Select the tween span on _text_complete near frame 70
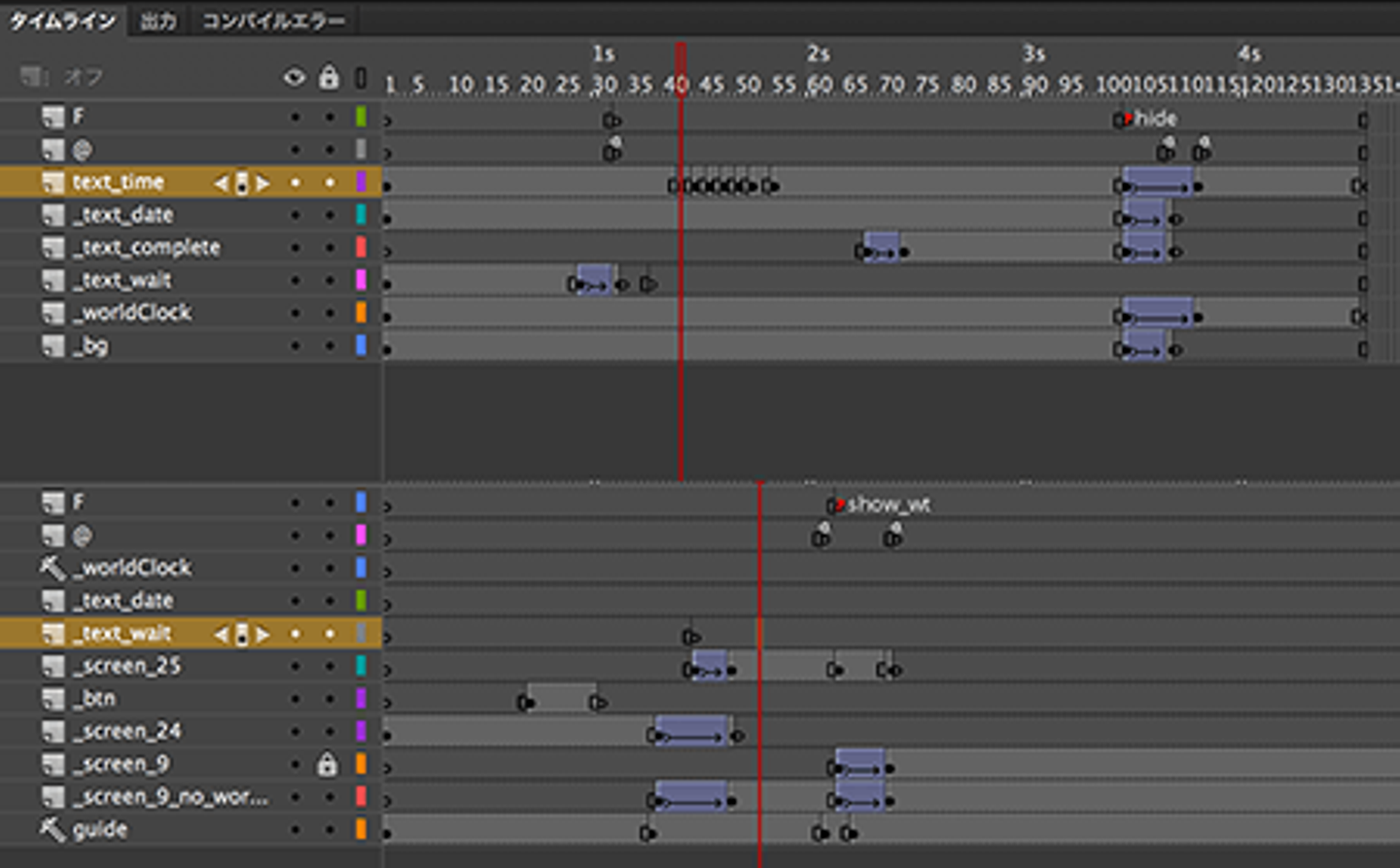The image size is (1400, 868). tap(881, 247)
